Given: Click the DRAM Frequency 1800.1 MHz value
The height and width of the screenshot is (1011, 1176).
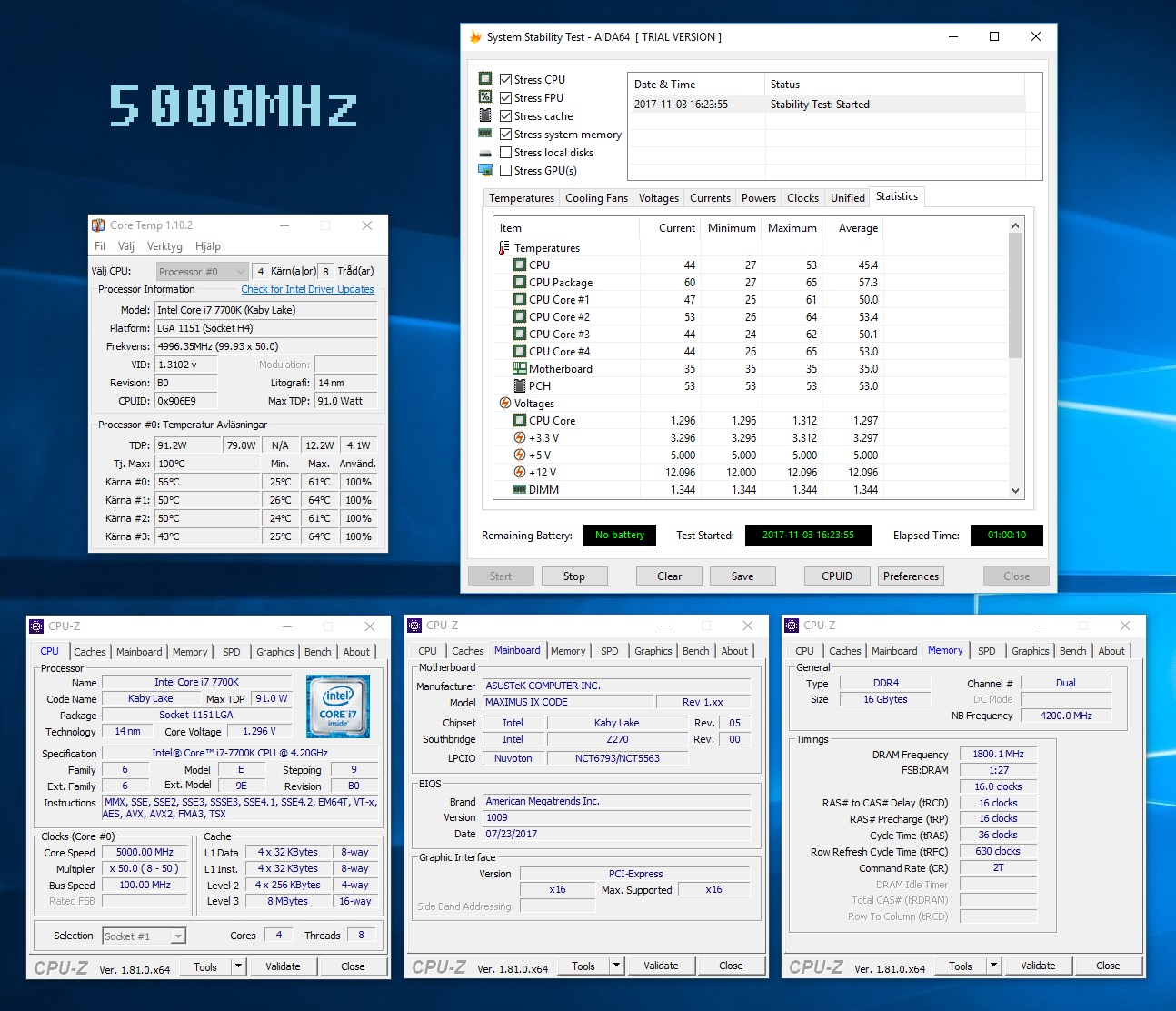Looking at the screenshot, I should 998,754.
